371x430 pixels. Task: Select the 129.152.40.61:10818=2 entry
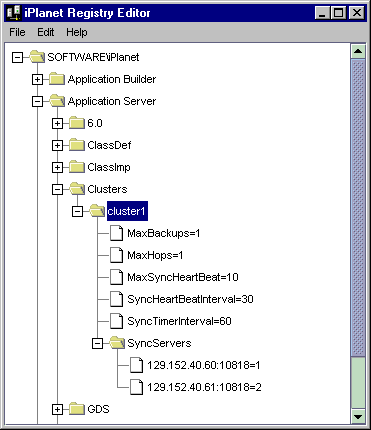click(x=204, y=387)
